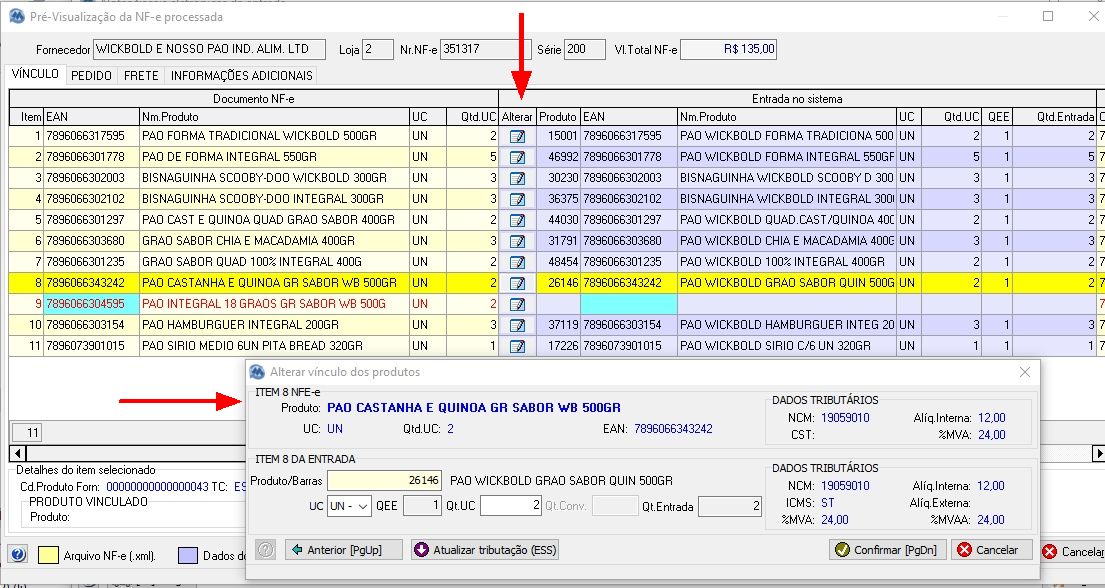Click the greyed help icon in the dialog
This screenshot has height=588, width=1105.
pyautogui.click(x=265, y=550)
